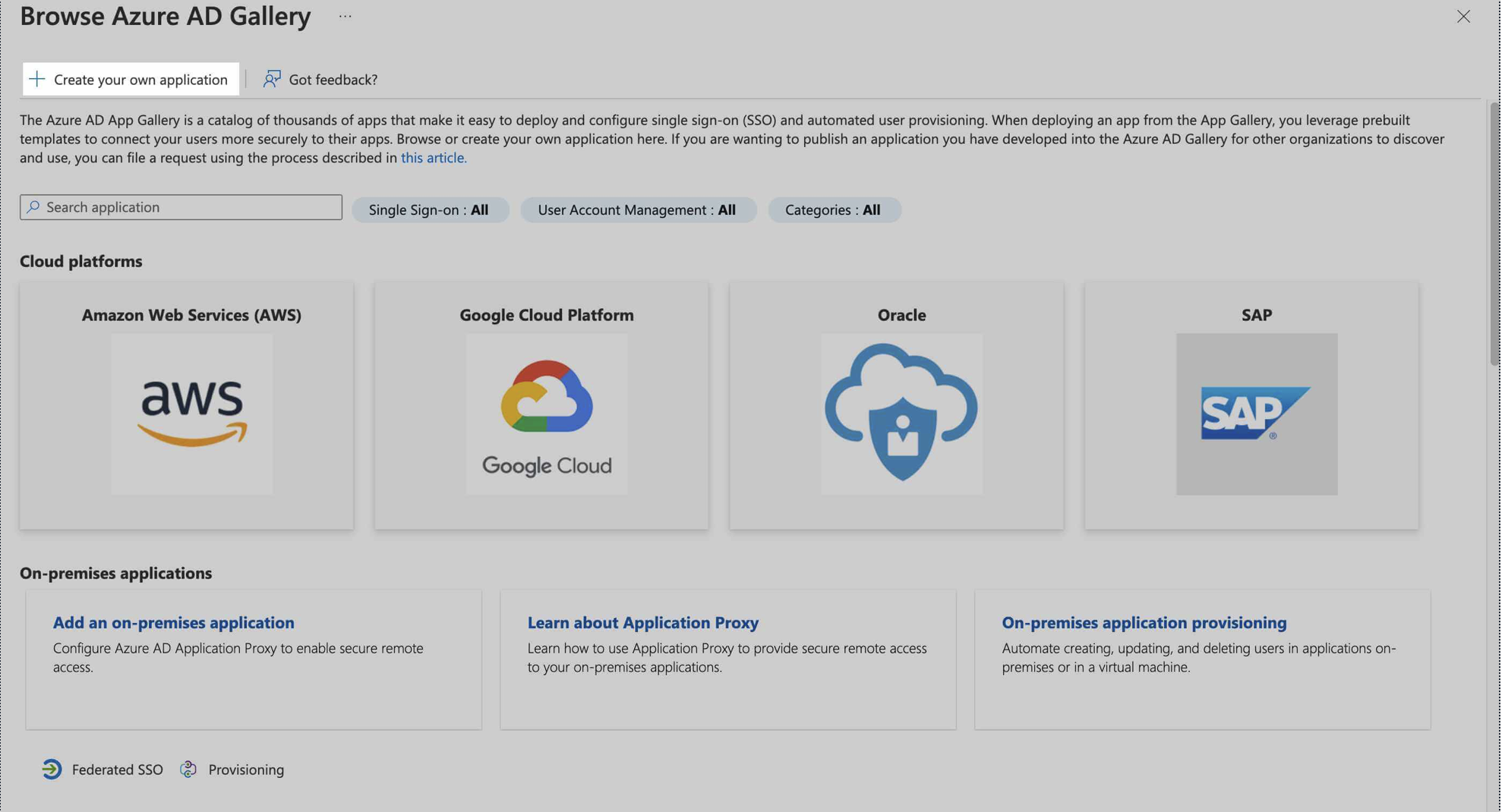
Task: Close the Browse Azure AD Gallery pane
Action: (1463, 16)
